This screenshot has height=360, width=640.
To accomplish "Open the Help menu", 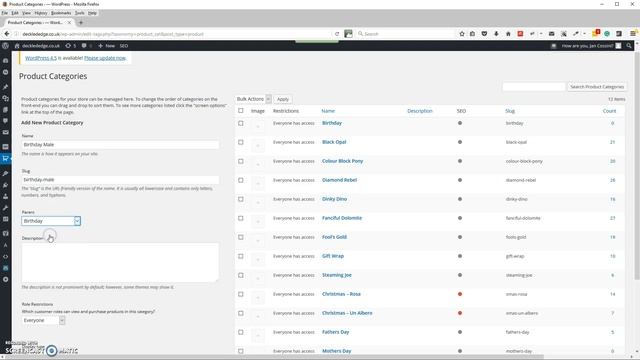I will click(93, 13).
